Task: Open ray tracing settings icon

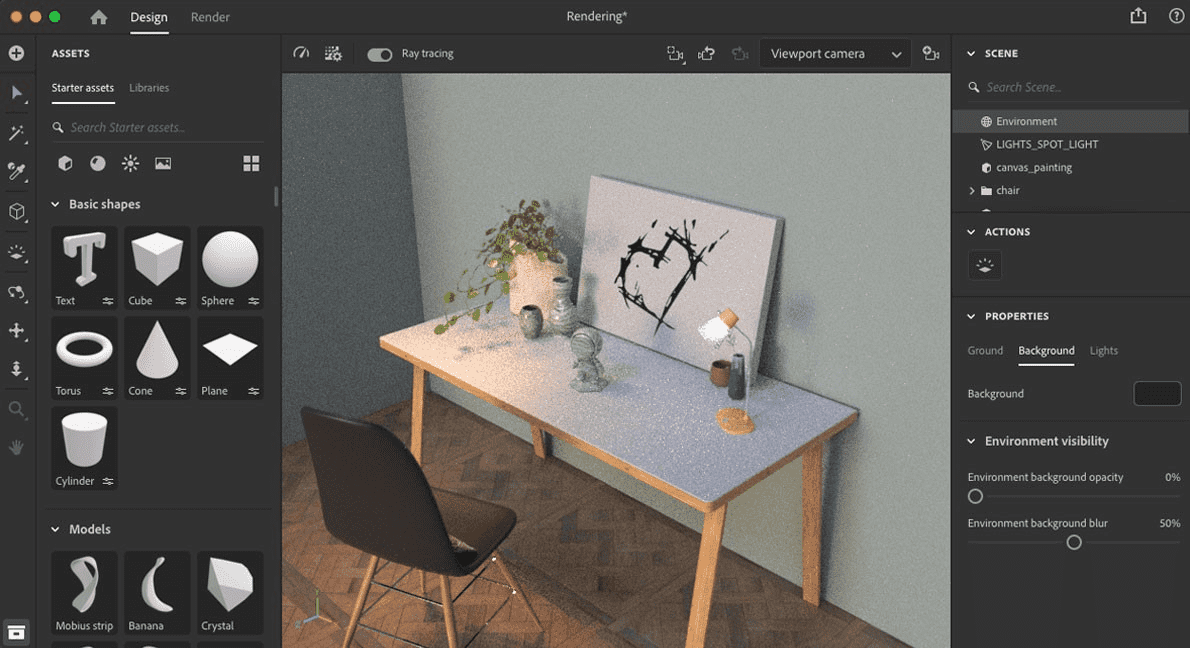Action: 333,53
